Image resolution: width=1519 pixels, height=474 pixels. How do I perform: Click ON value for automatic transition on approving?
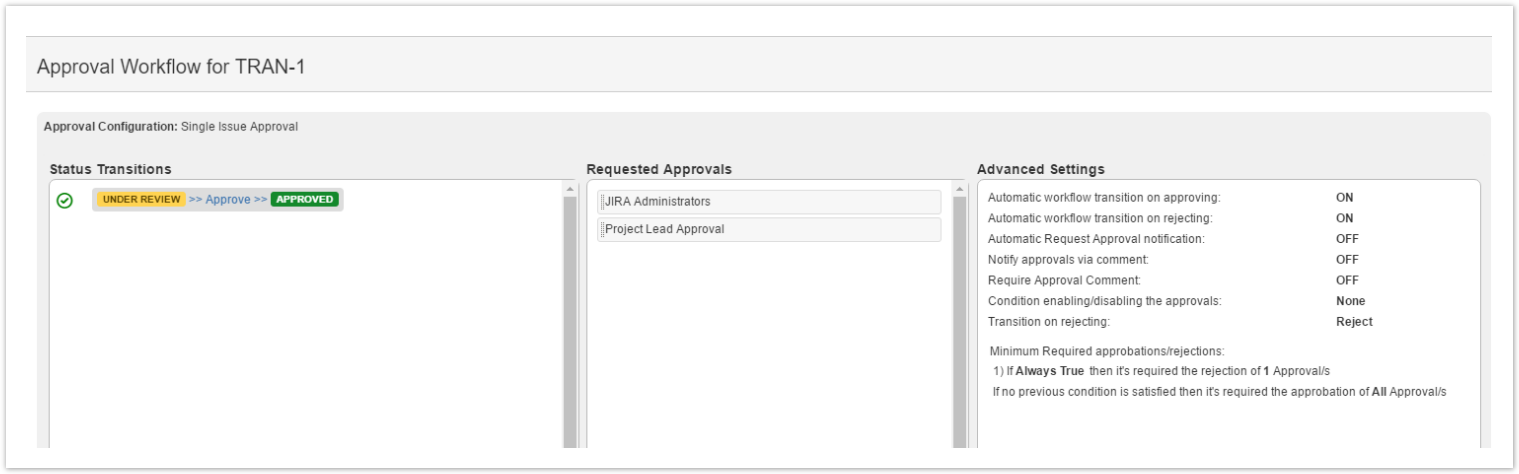(1344, 197)
